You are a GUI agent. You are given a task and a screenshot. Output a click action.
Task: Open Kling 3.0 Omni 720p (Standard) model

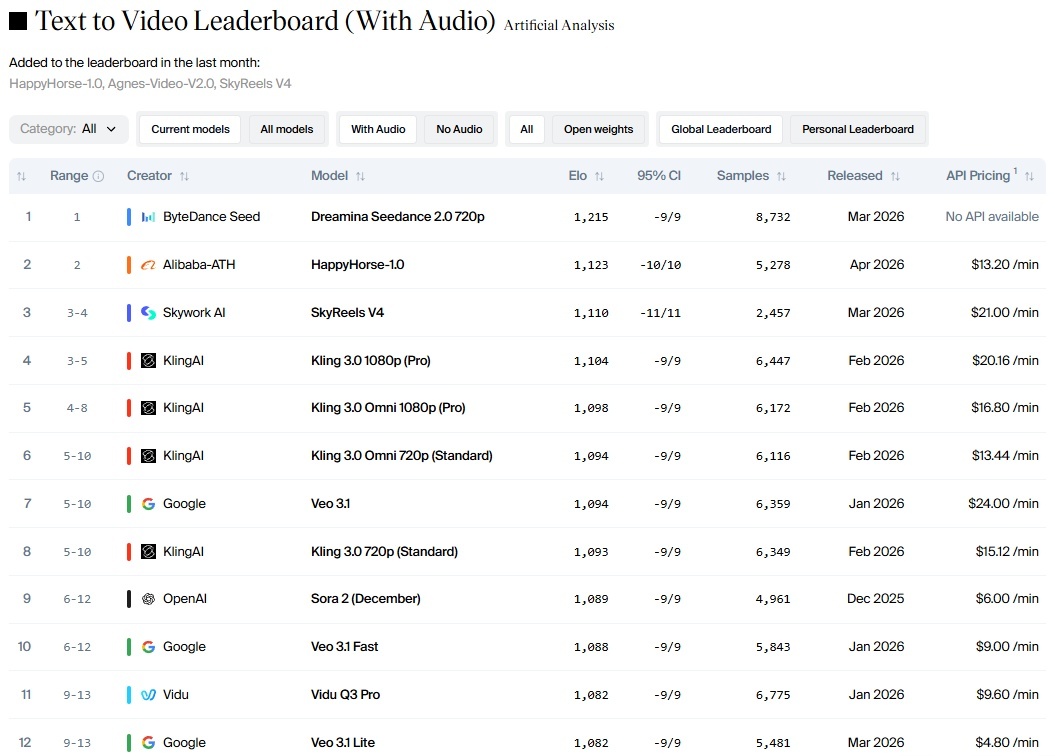tap(402, 455)
